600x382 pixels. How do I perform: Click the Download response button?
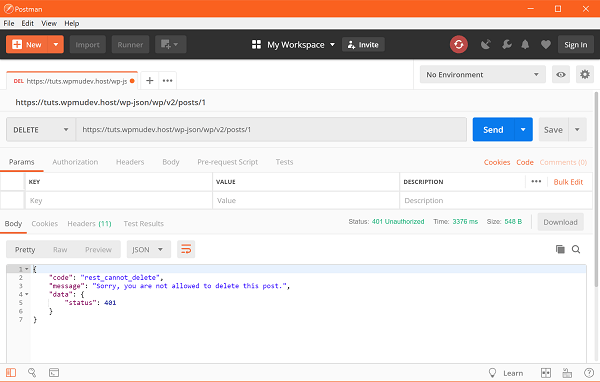click(x=561, y=222)
